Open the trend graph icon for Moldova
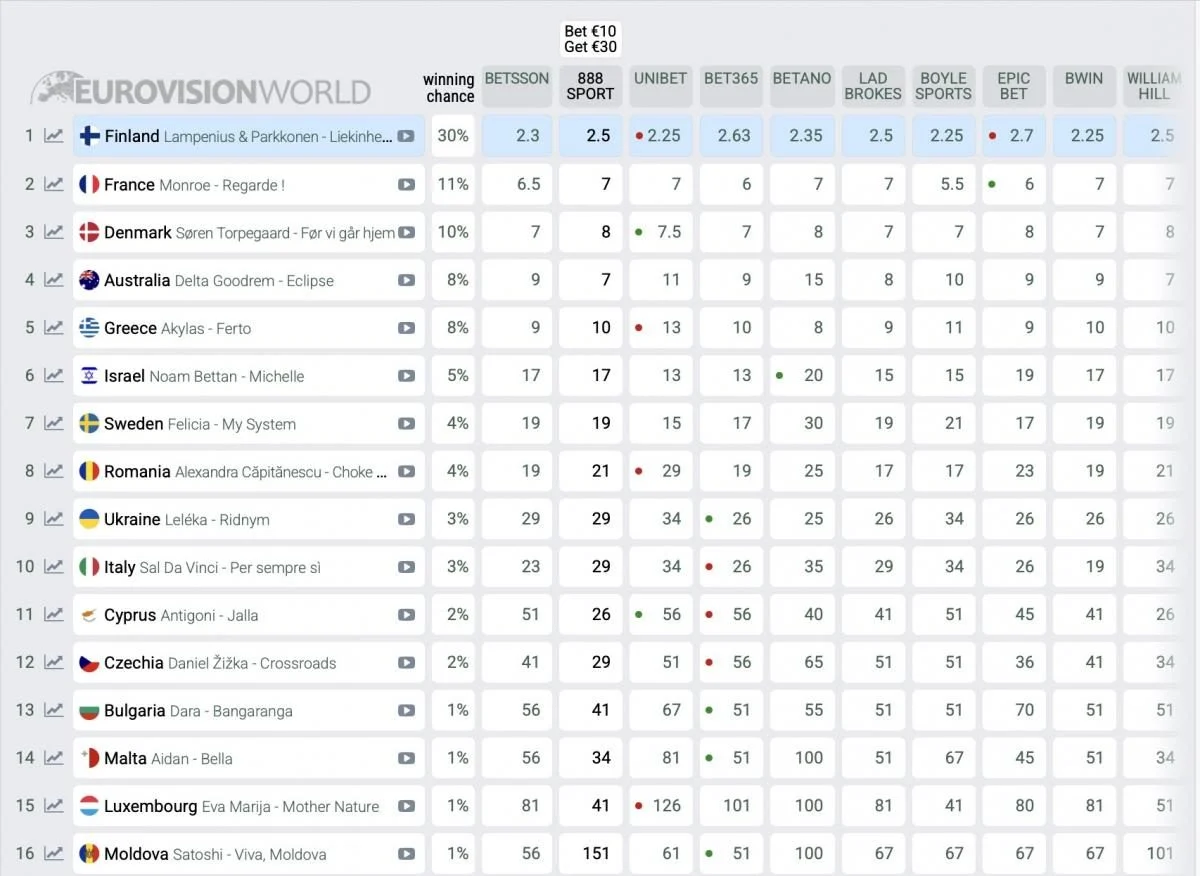 click(54, 854)
